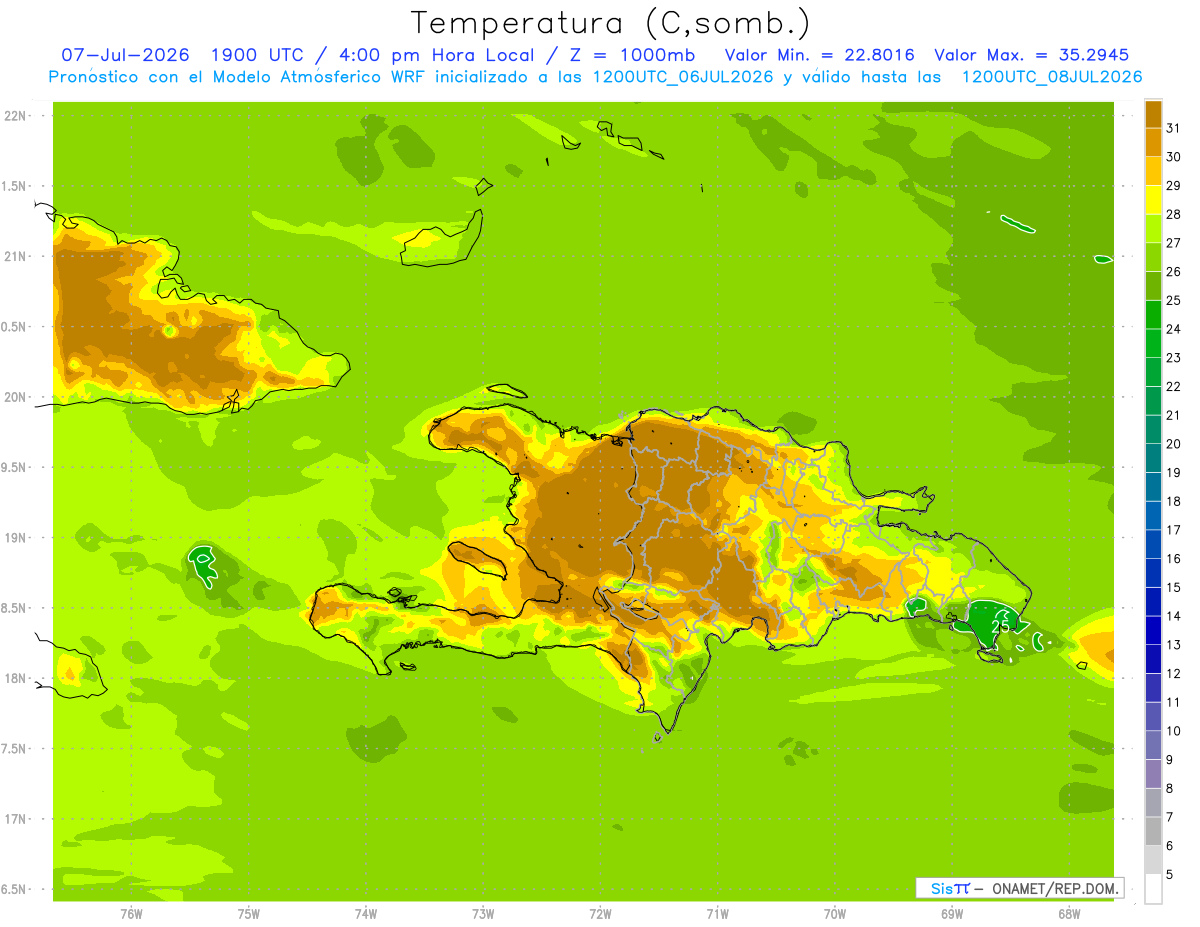Viewport: 1200px width, 927px height.
Task: Click the "8.5N" latitude label
Action: 13,608
